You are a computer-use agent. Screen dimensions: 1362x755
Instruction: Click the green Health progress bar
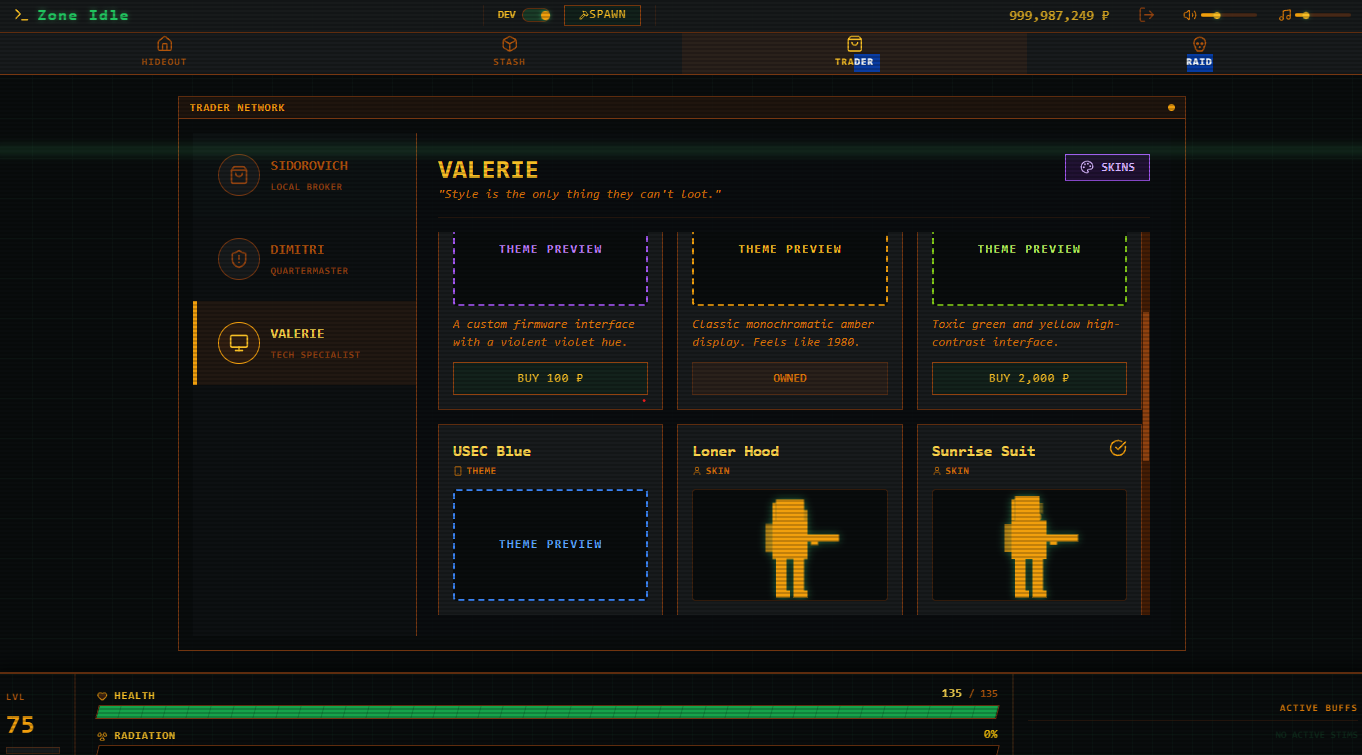[547, 712]
